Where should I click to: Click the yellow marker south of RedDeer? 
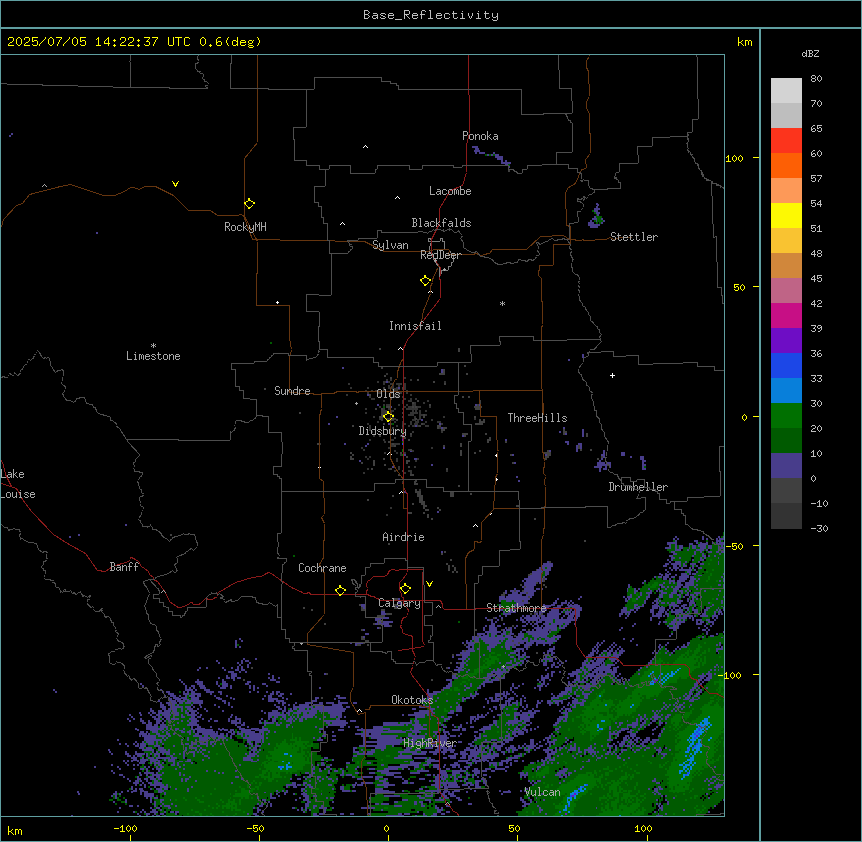click(x=425, y=281)
